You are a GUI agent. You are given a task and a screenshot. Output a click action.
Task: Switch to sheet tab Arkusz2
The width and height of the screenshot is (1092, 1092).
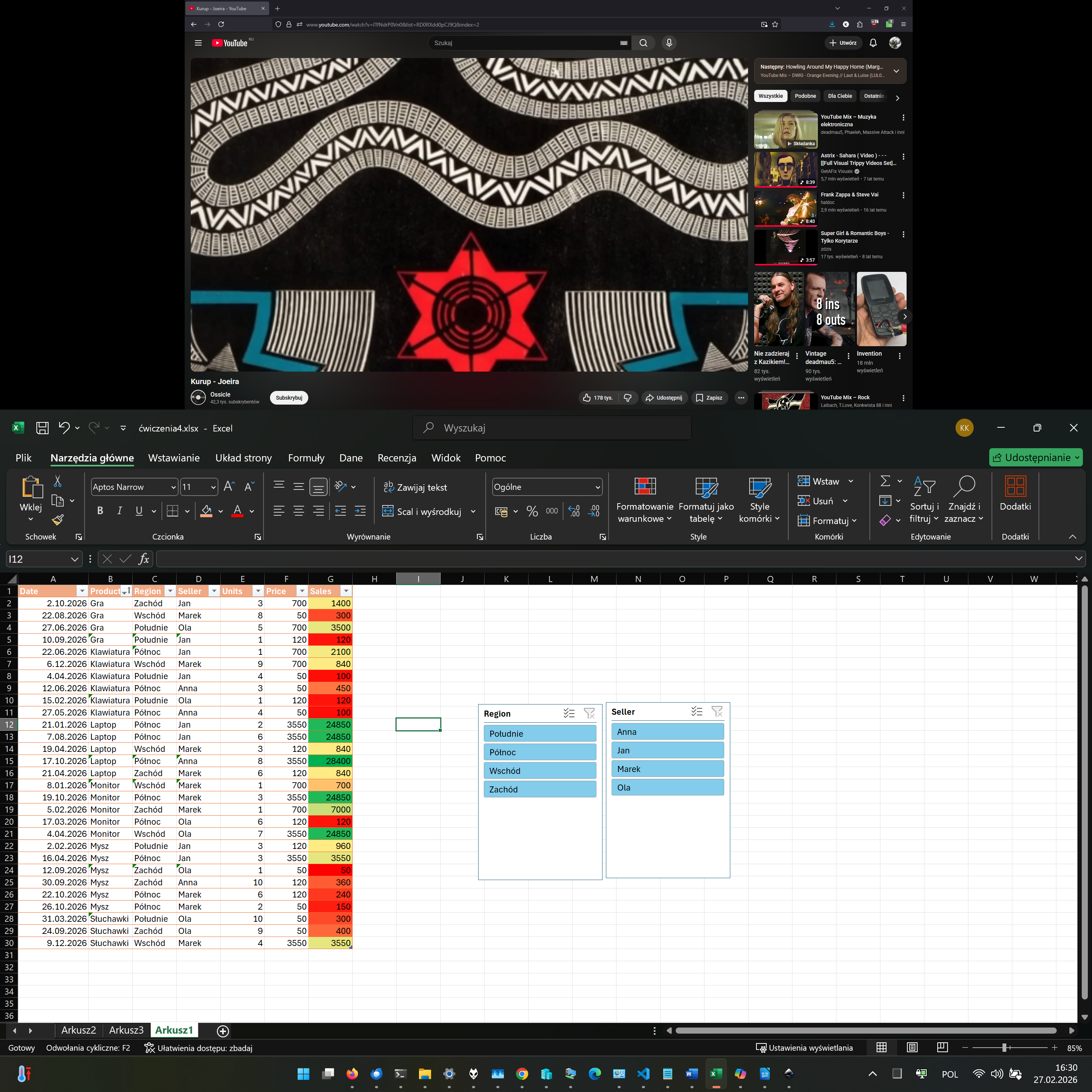point(78,1031)
